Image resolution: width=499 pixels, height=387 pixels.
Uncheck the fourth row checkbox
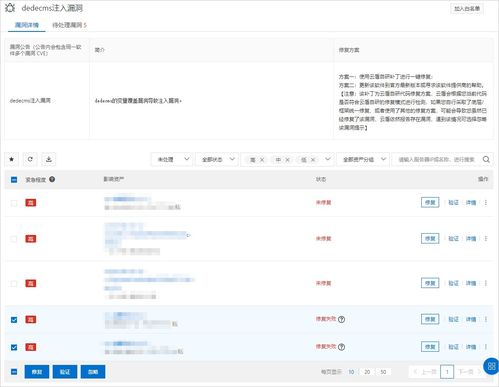(14, 320)
